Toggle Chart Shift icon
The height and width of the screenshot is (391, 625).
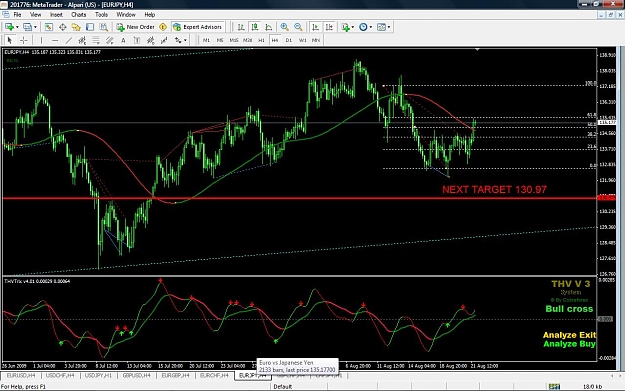point(329,27)
